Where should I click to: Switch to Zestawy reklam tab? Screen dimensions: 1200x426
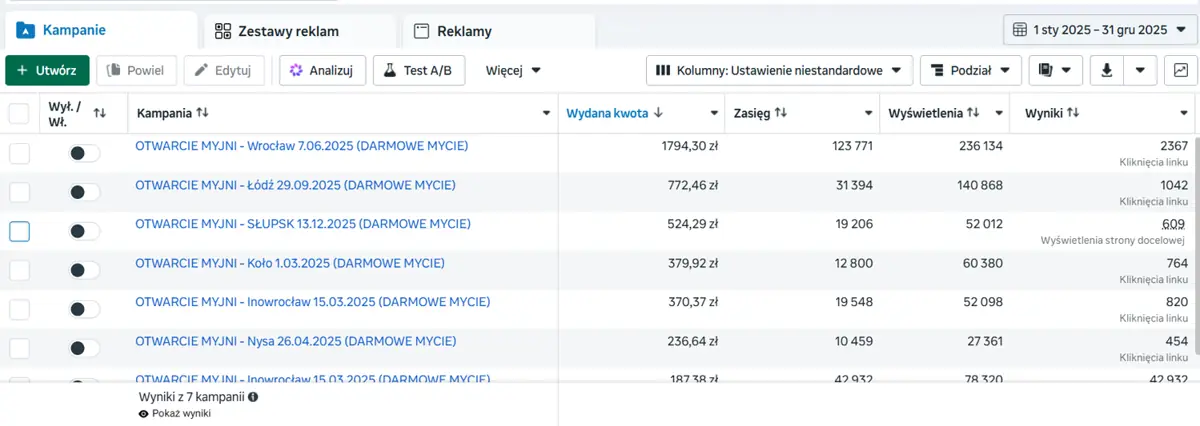click(x=298, y=31)
